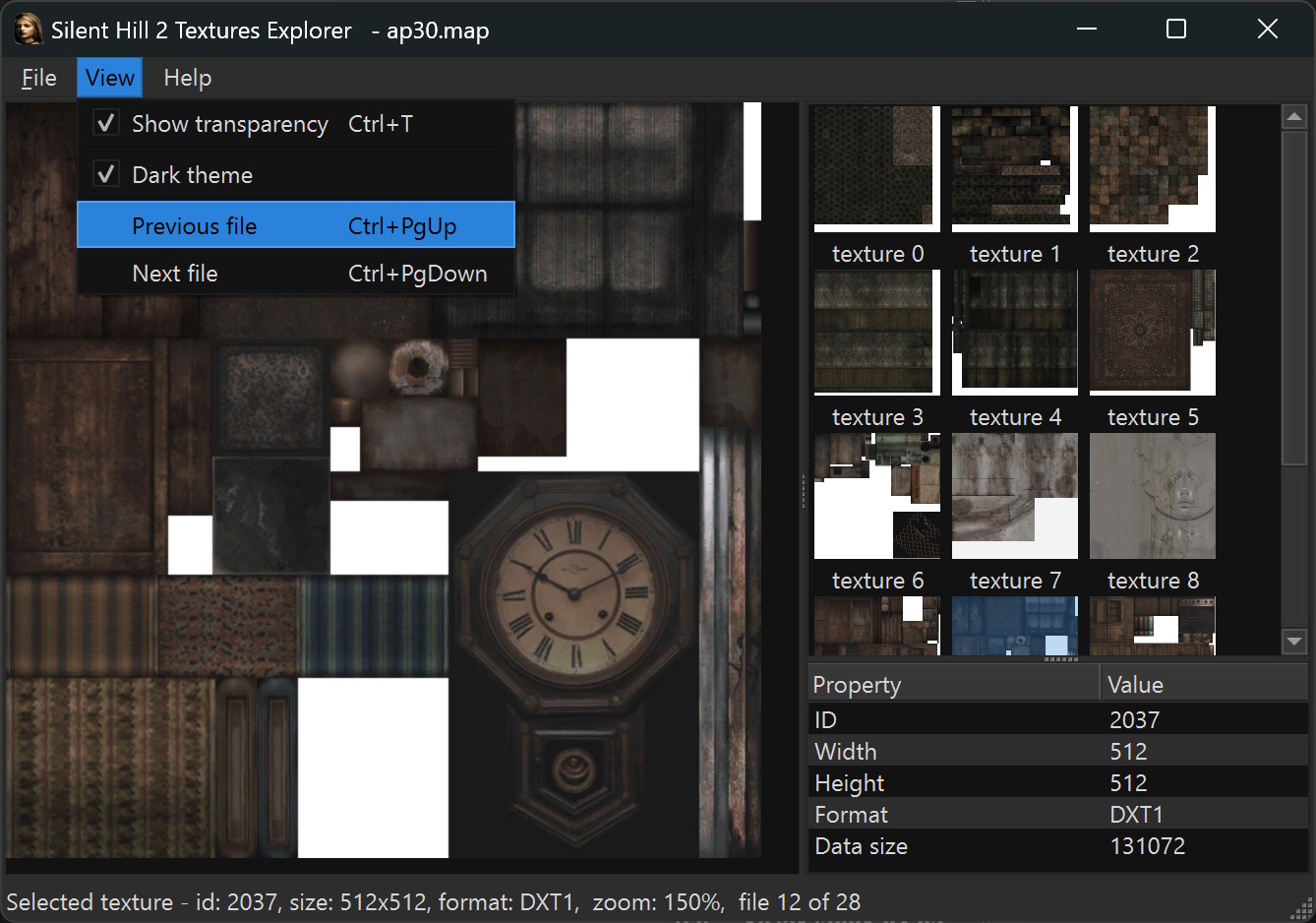This screenshot has width=1316, height=923.
Task: Click the Width value 512
Action: pos(1128,751)
